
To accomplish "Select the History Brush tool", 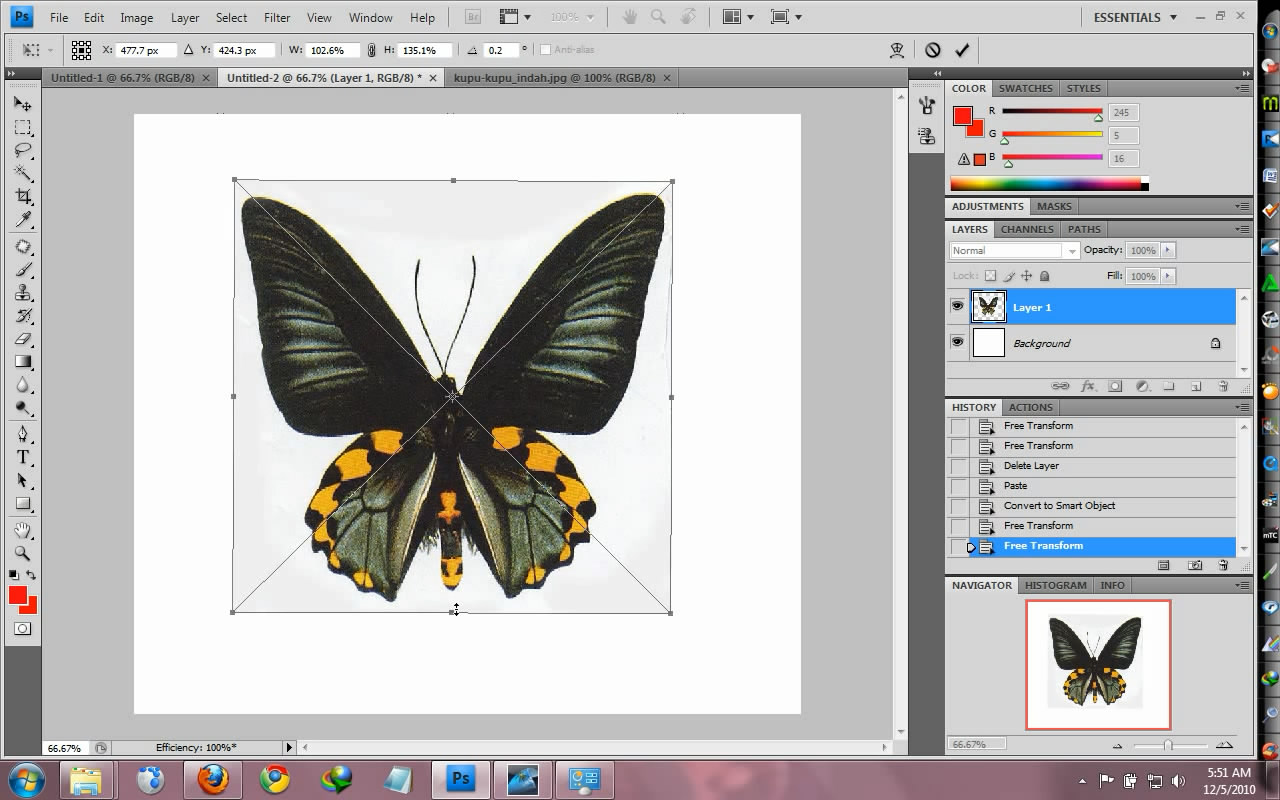I will point(22,316).
